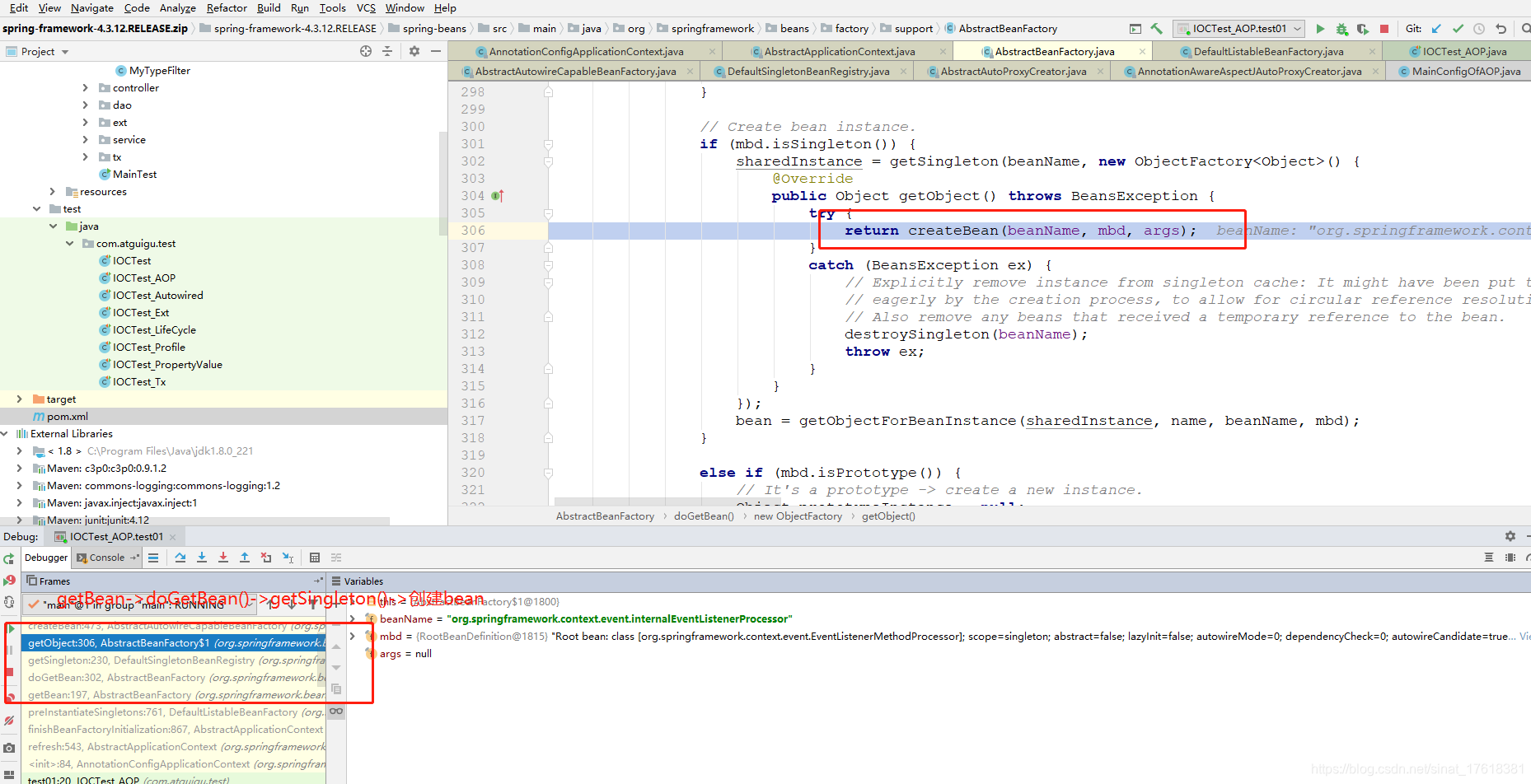1531x784 pixels.
Task: Click the Git Commit checkmark icon
Action: click(x=1458, y=29)
